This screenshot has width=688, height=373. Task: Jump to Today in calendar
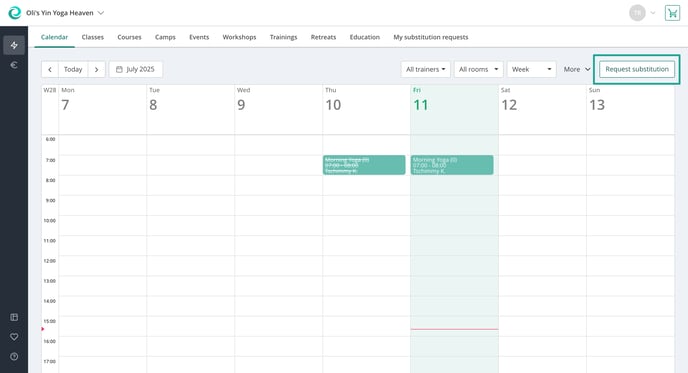(x=73, y=69)
